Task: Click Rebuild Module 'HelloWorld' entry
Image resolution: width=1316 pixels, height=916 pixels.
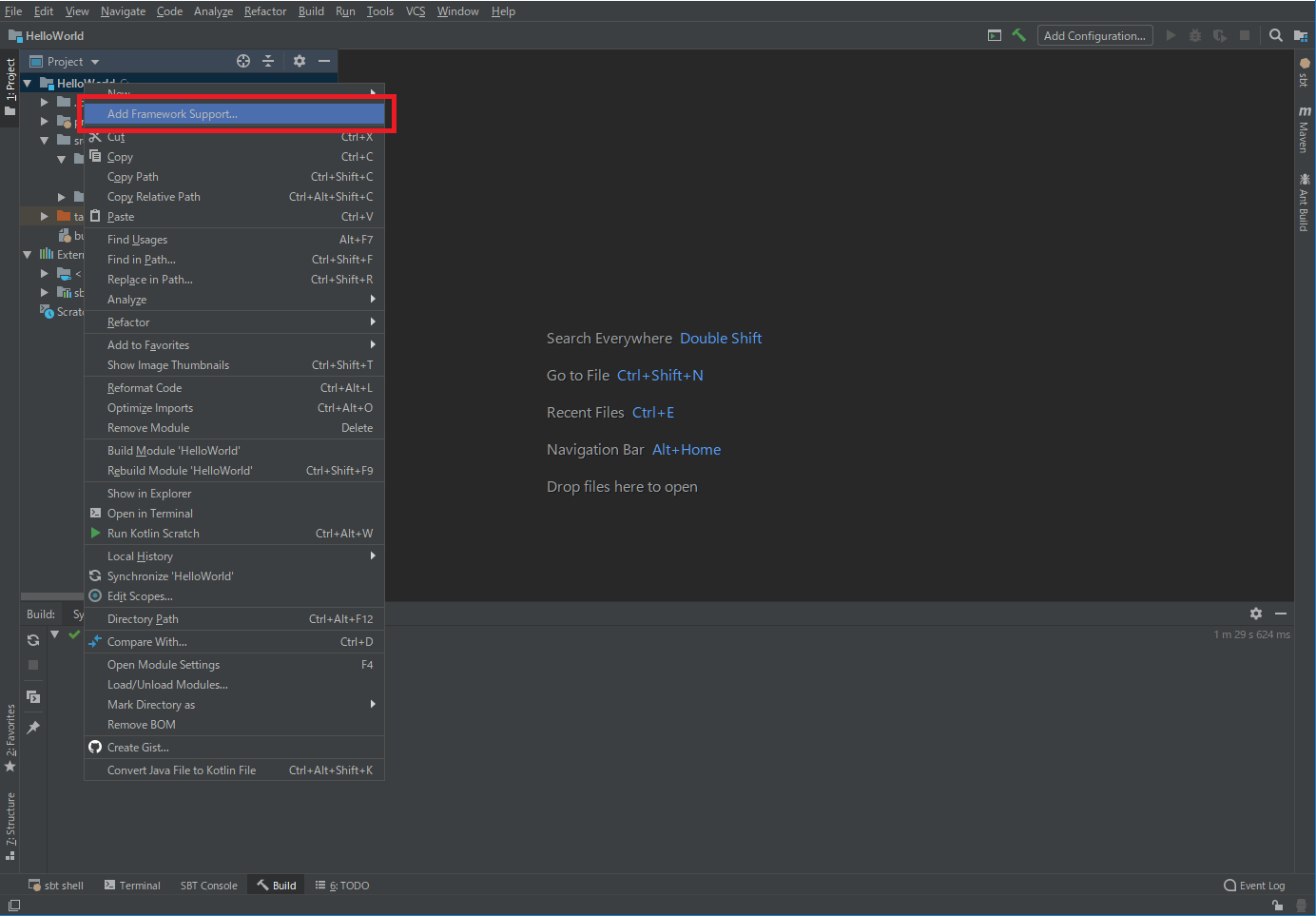Action: (x=234, y=471)
